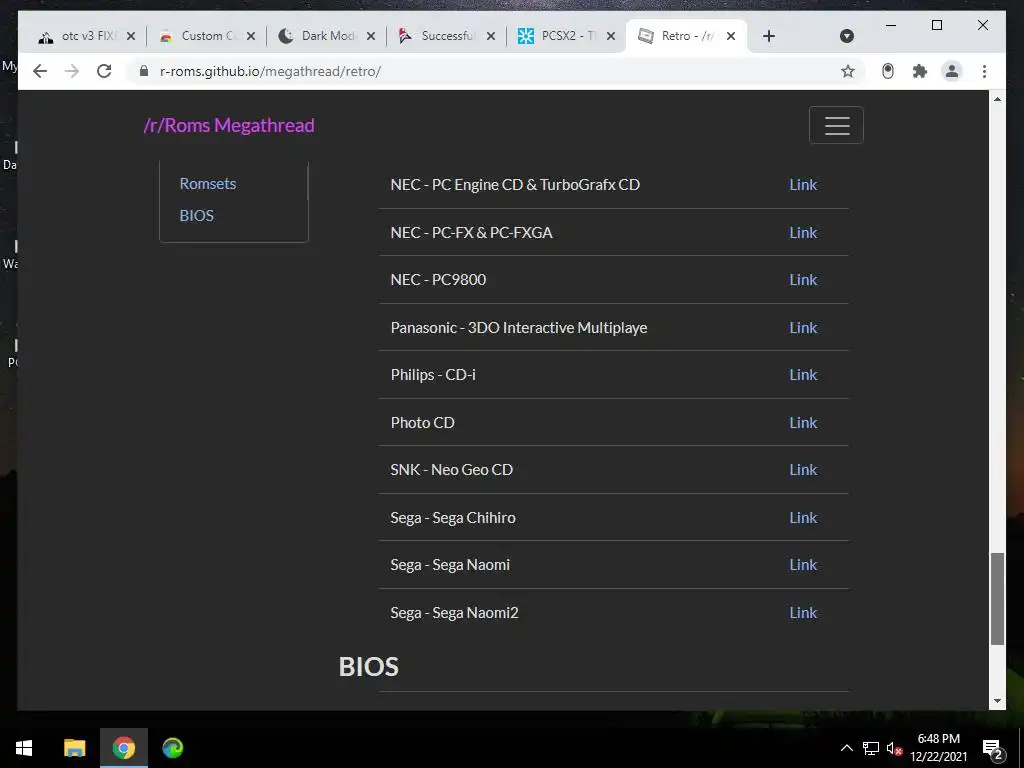Open Link for Photo CD
1024x768 pixels.
[x=803, y=423]
